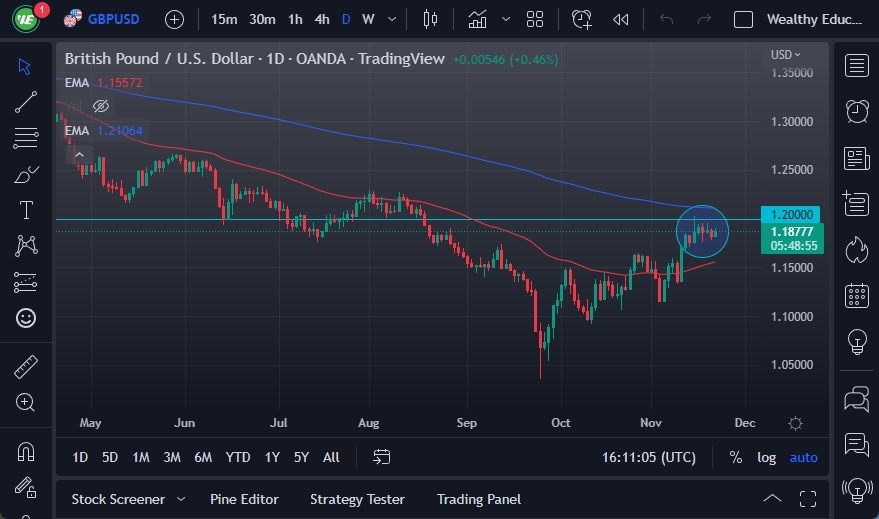Screen dimensions: 879x519
Task: Click the Replay rewind icon
Action: click(x=621, y=19)
